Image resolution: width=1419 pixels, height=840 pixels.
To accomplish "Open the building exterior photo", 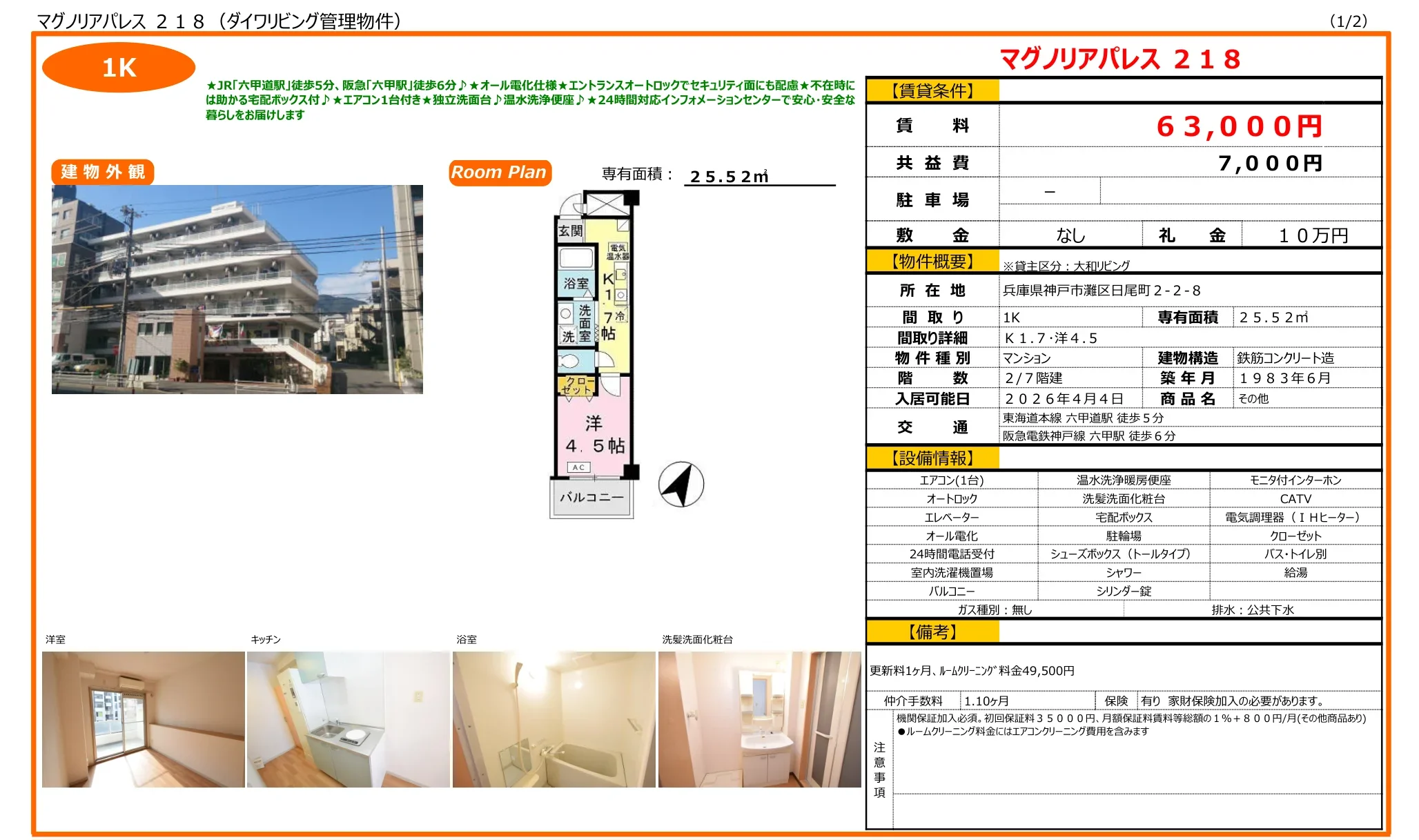I will 237,289.
